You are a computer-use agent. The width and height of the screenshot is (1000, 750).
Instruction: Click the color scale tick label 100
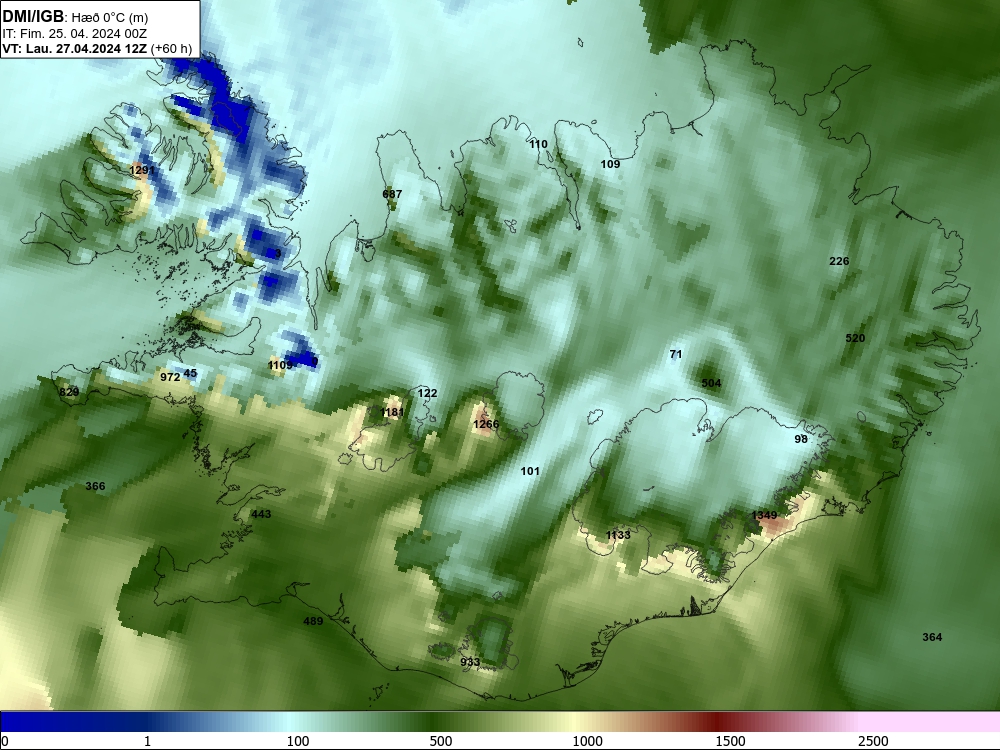[298, 741]
